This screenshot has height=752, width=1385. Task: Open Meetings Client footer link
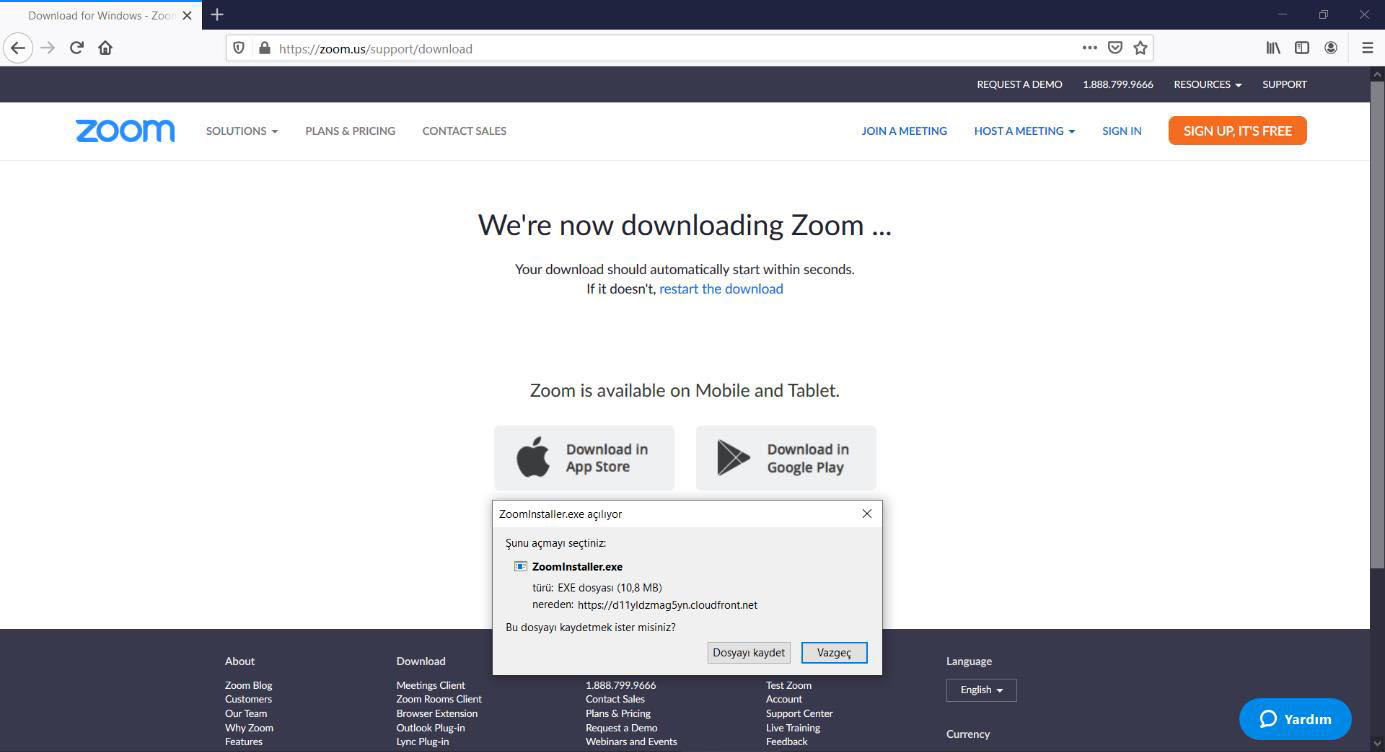coord(430,685)
